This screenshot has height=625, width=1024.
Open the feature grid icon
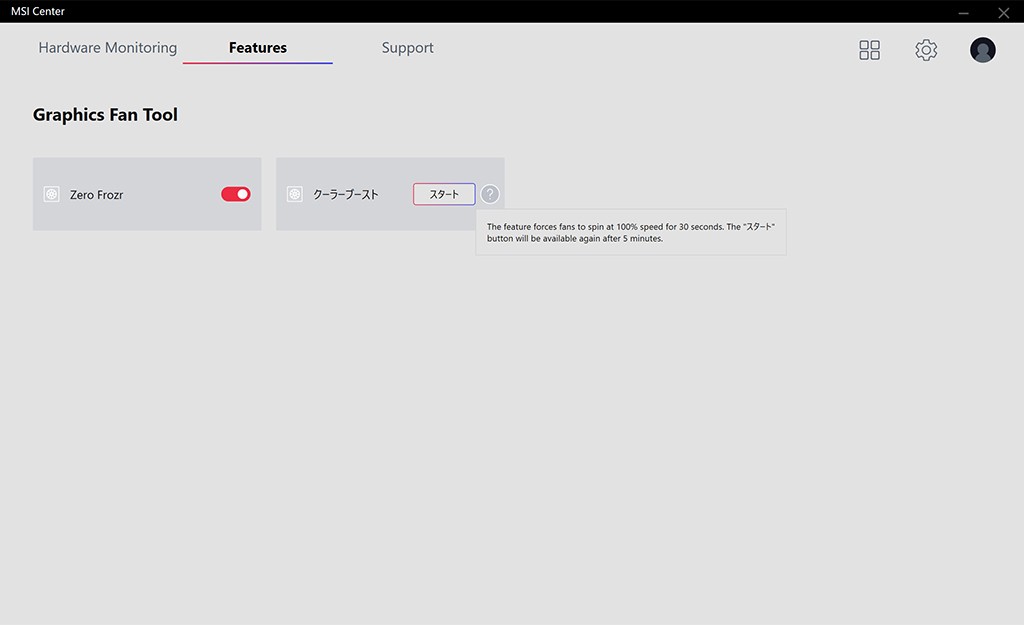(x=869, y=50)
